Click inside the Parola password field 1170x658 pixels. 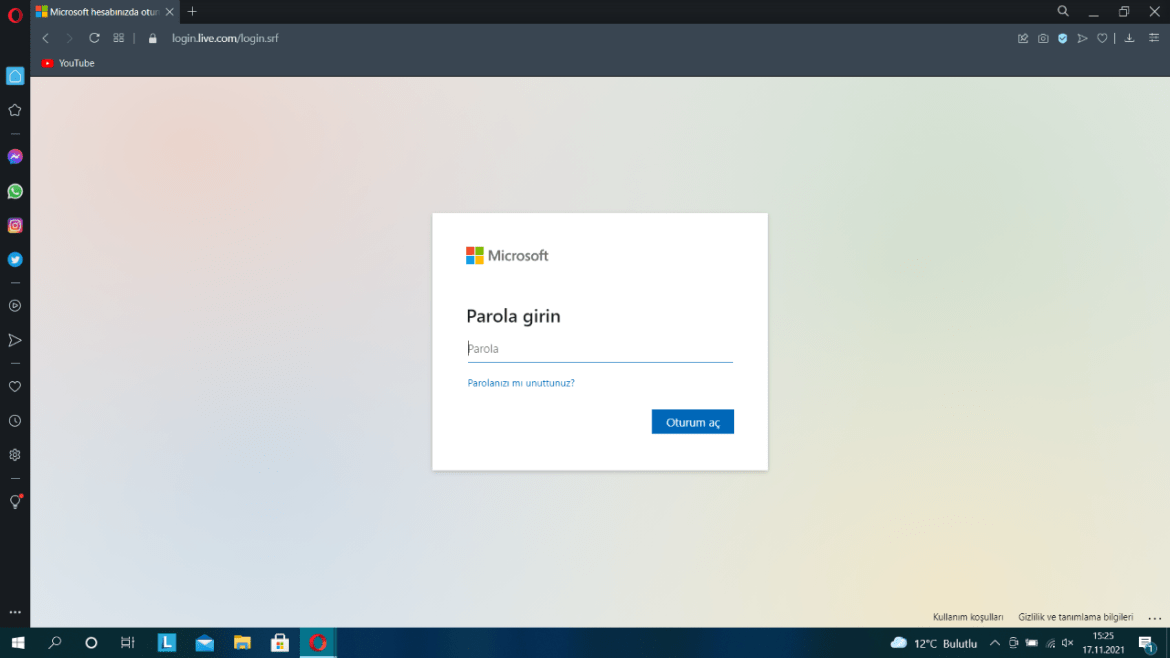tap(599, 348)
